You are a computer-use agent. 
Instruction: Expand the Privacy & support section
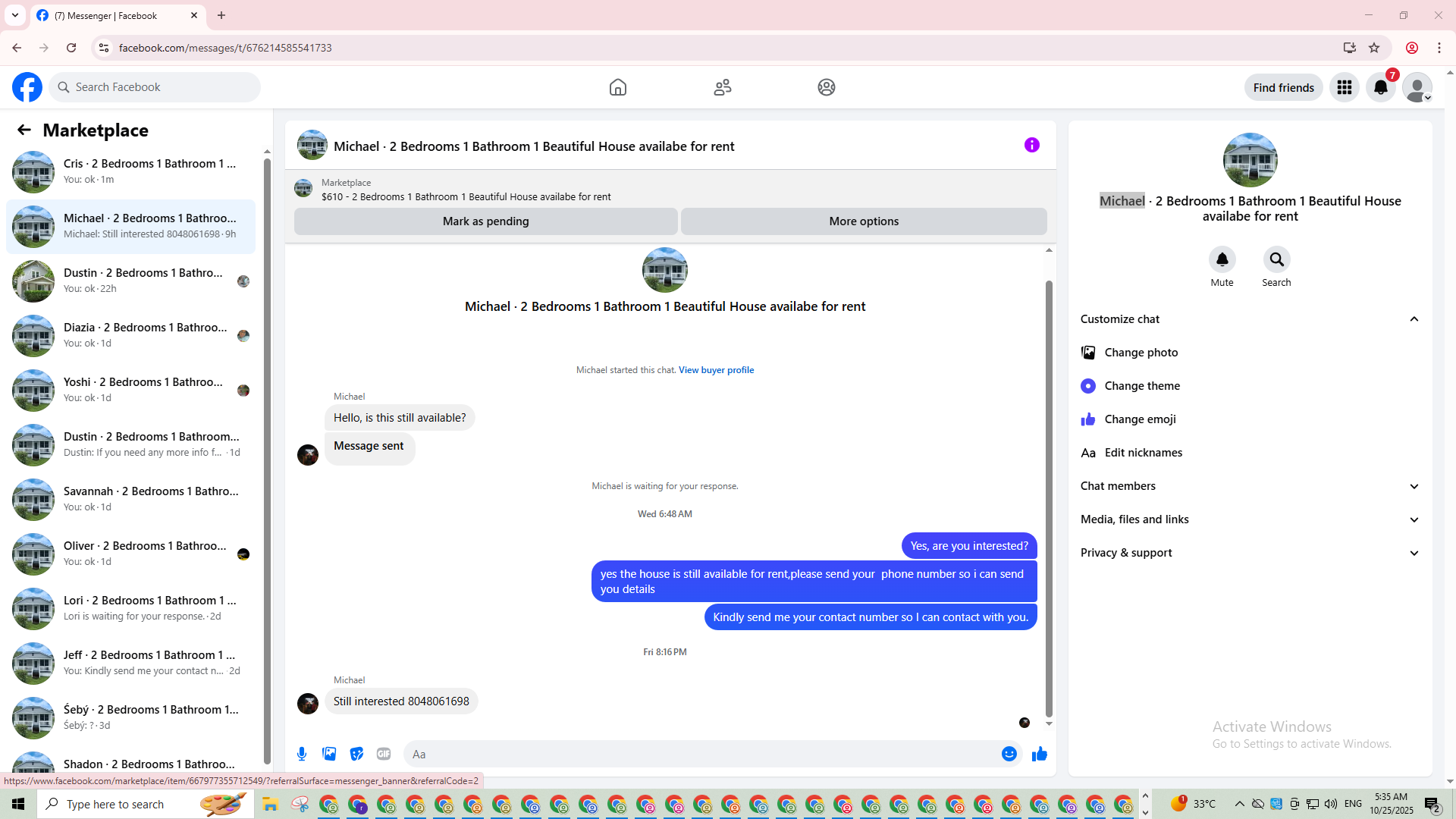click(x=1414, y=553)
